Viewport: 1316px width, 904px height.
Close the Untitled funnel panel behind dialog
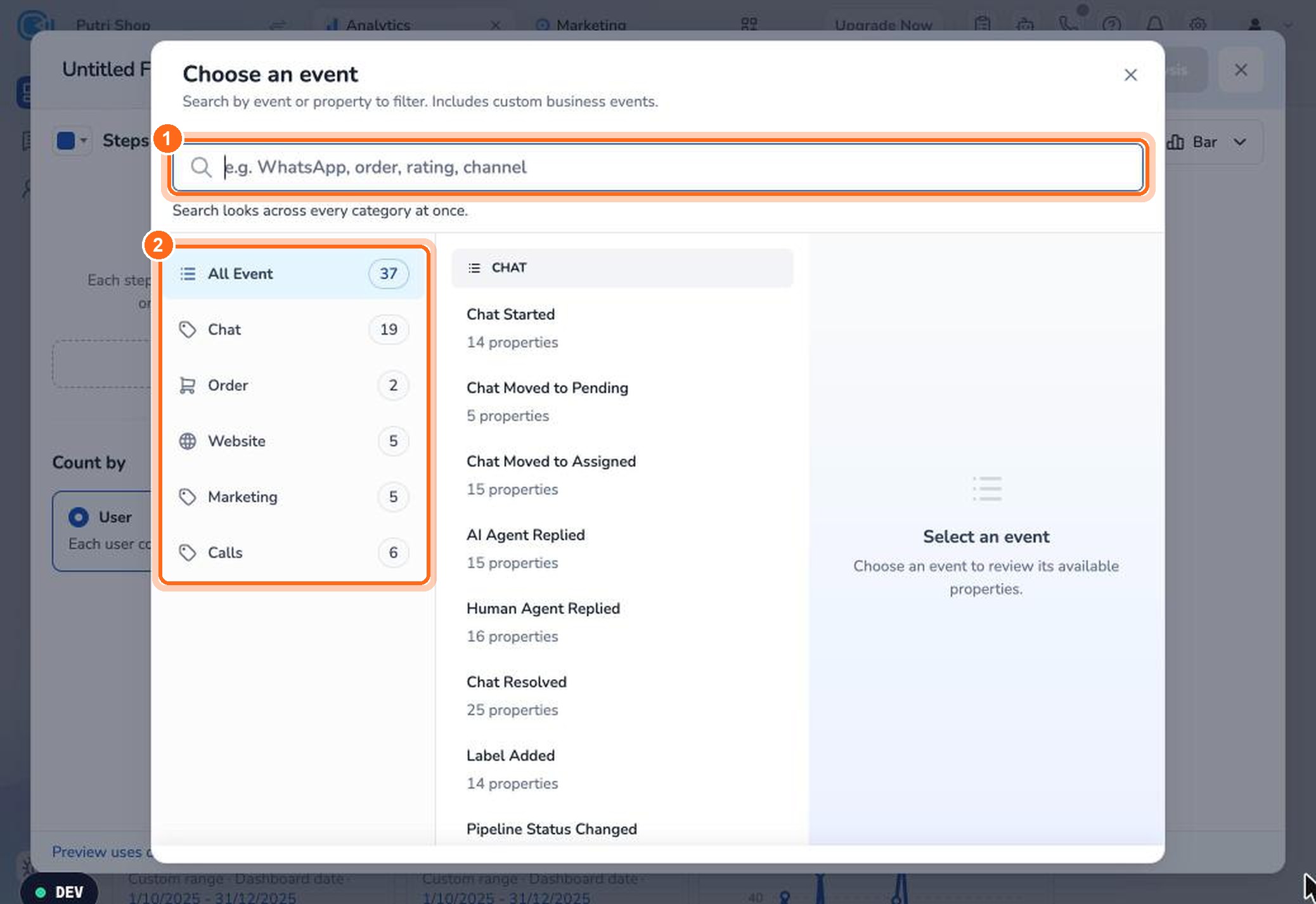[x=1241, y=70]
